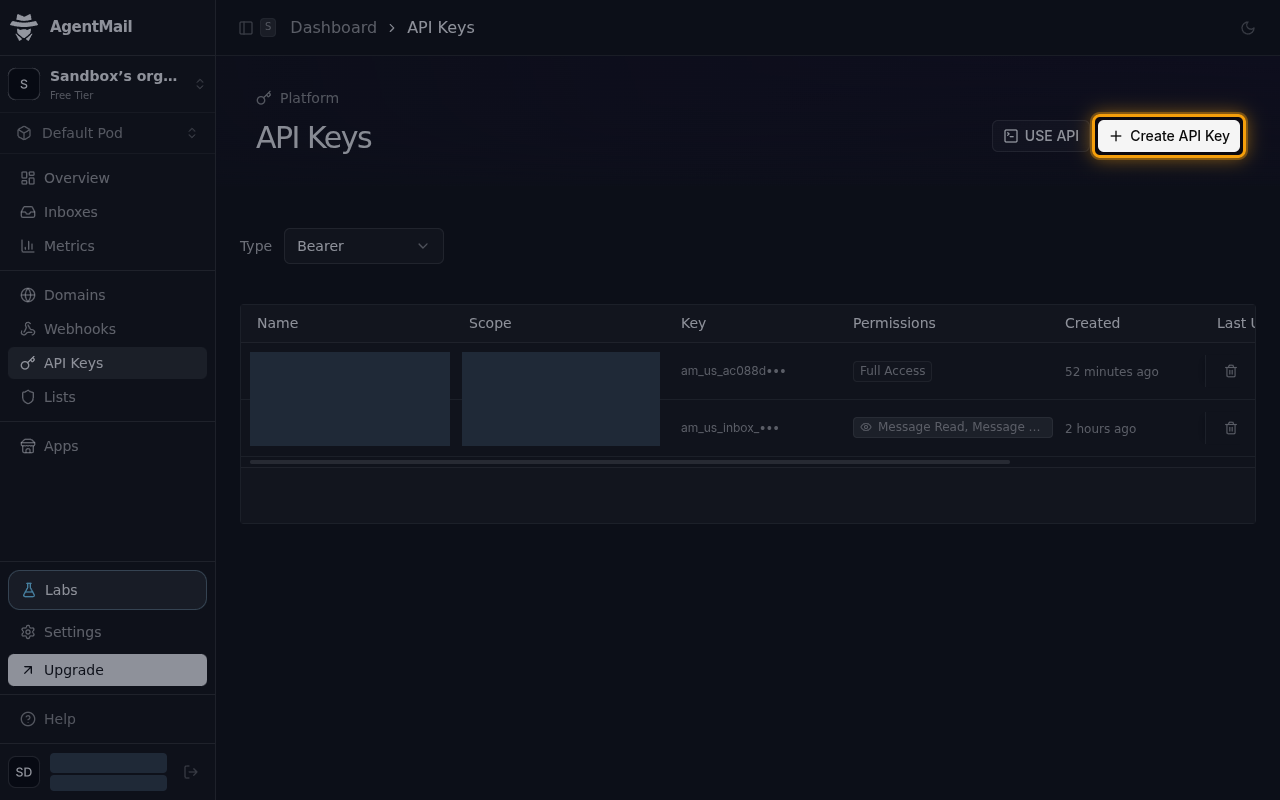The image size is (1280, 800).
Task: Go to Inboxes in sidebar
Action: [107, 212]
